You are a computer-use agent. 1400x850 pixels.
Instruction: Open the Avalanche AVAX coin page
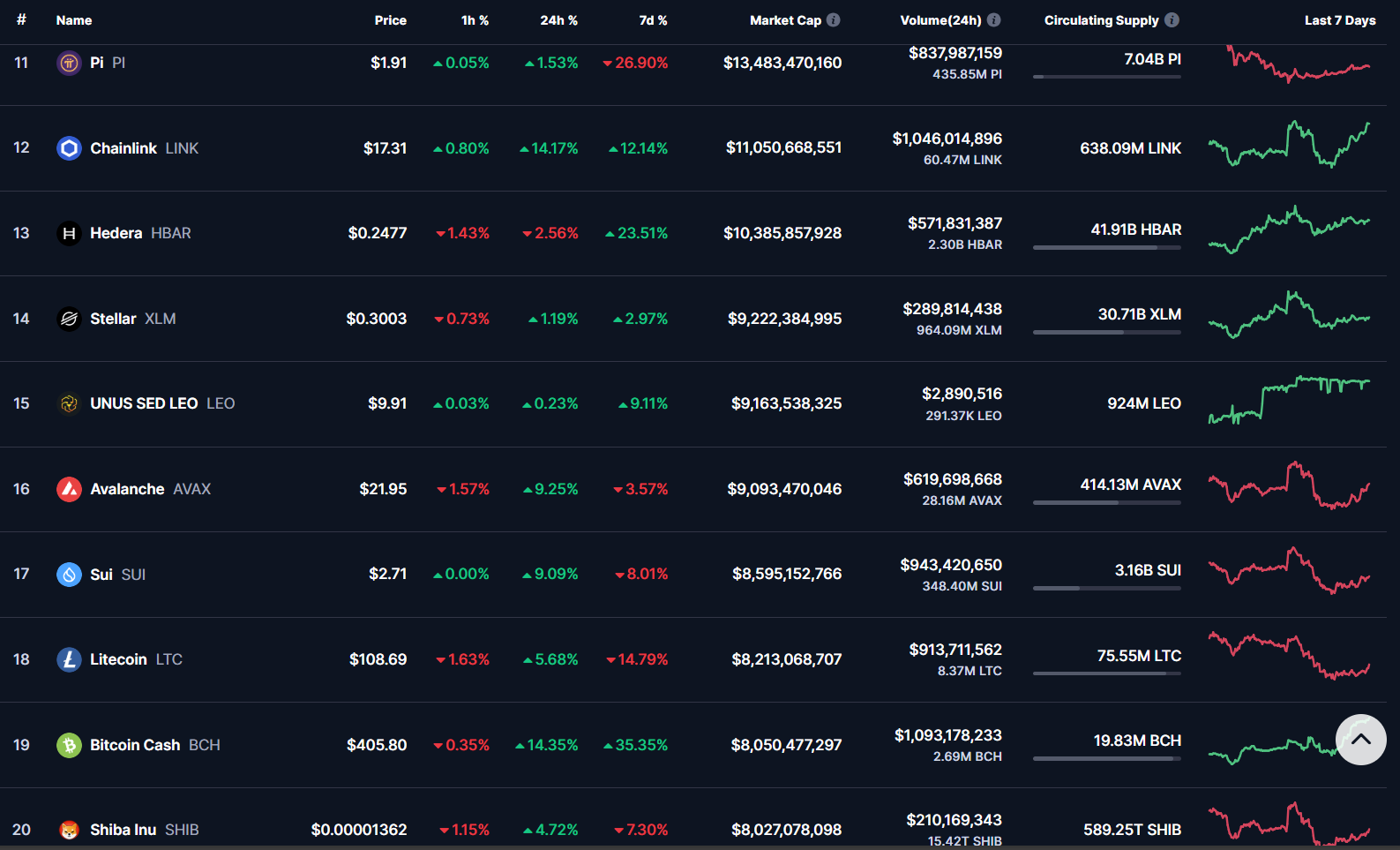pyautogui.click(x=151, y=489)
